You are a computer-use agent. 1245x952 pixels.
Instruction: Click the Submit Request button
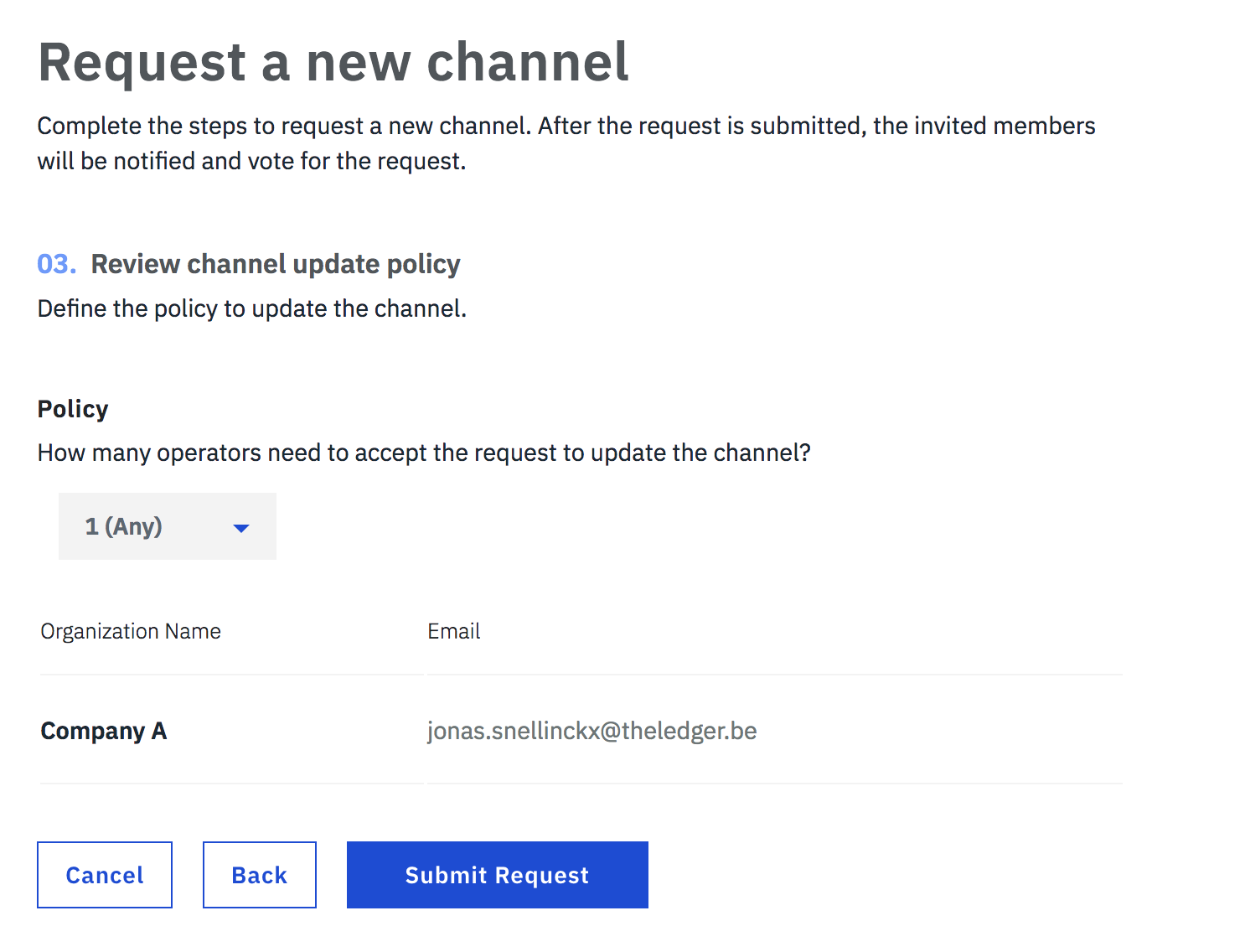tap(497, 875)
